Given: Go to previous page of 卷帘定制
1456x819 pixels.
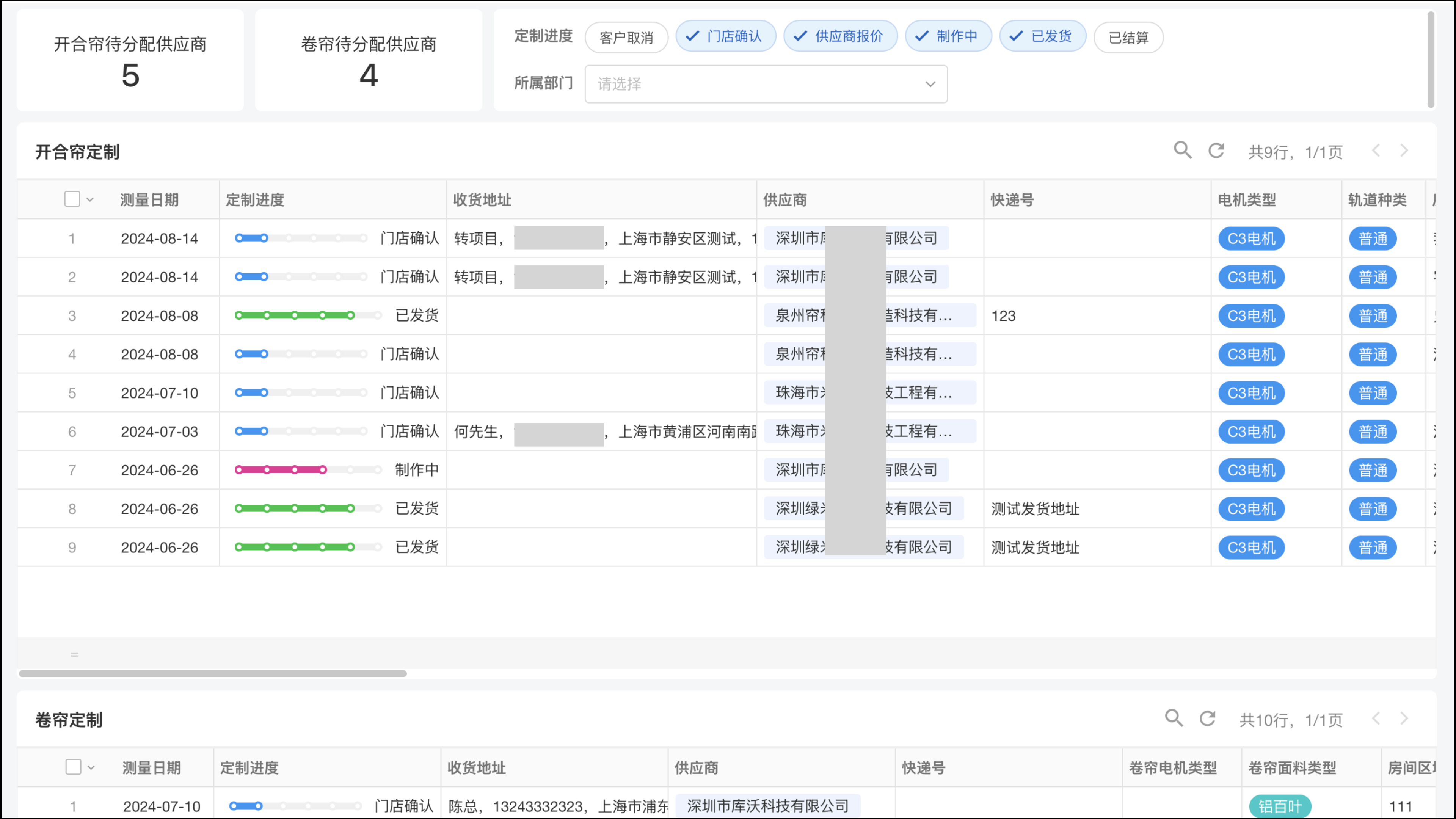Looking at the screenshot, I should tap(1376, 719).
